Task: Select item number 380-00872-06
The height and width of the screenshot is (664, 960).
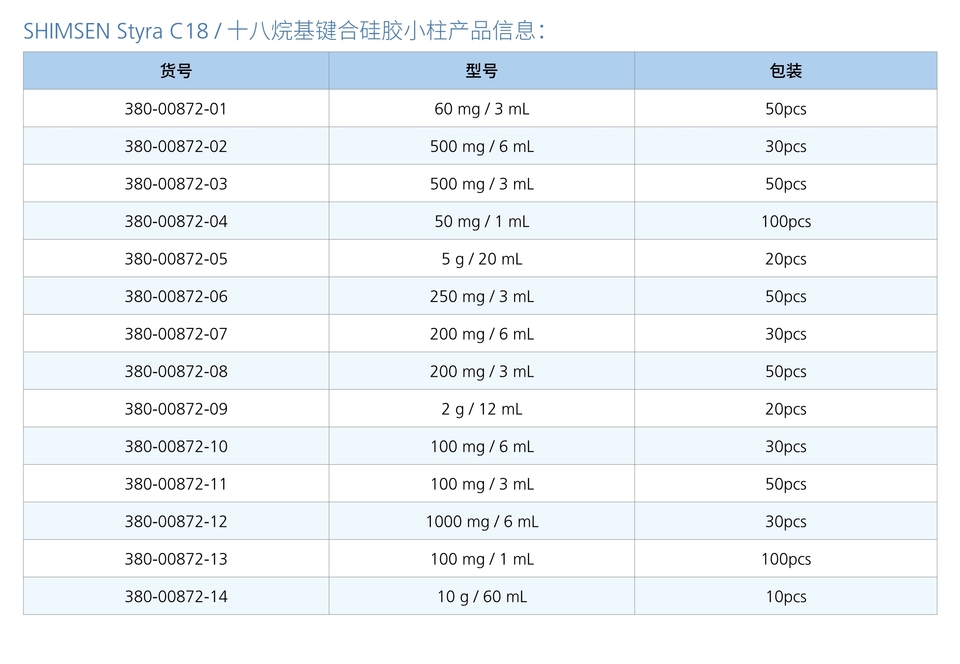Action: click(x=176, y=296)
